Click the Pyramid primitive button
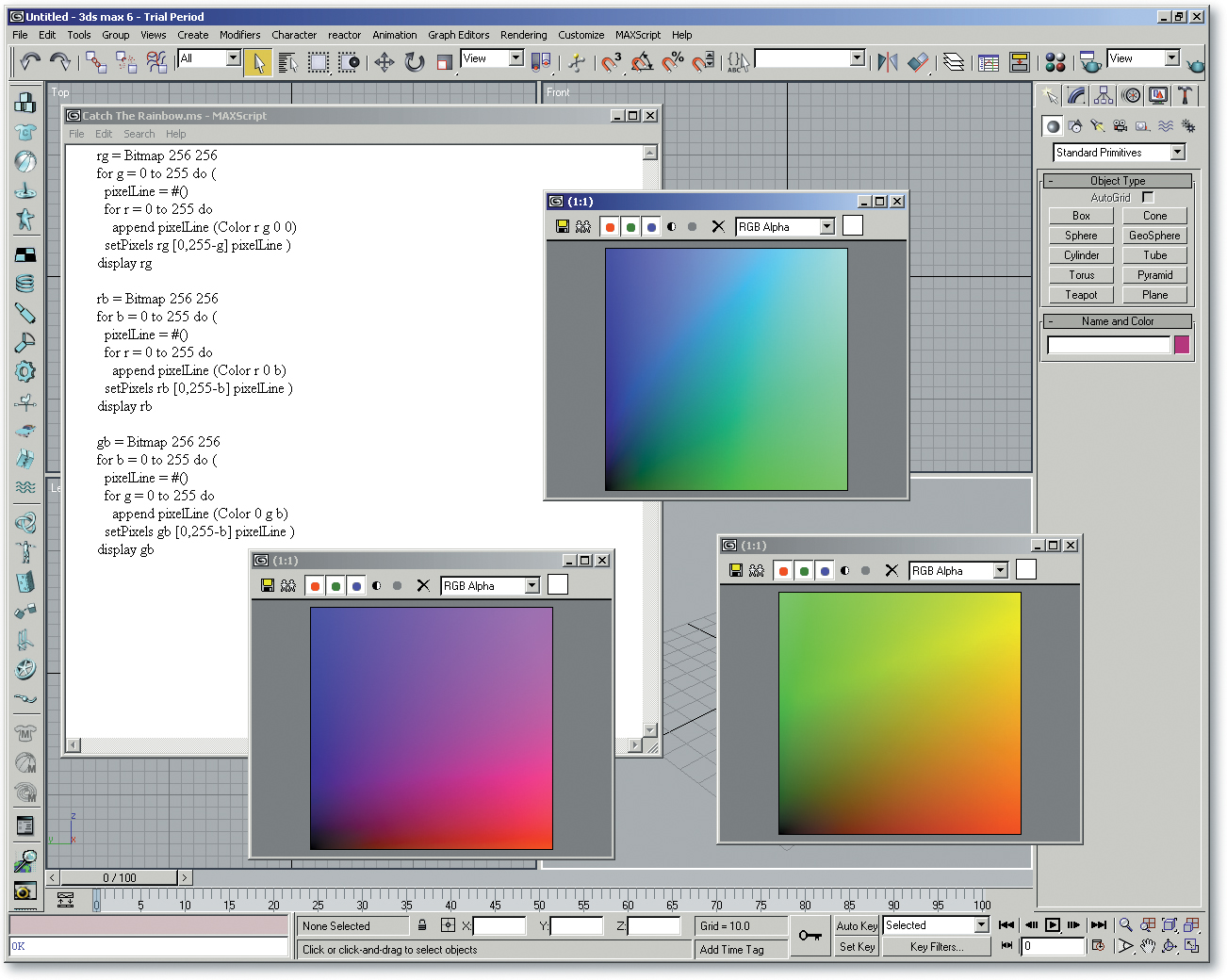 click(x=1154, y=275)
